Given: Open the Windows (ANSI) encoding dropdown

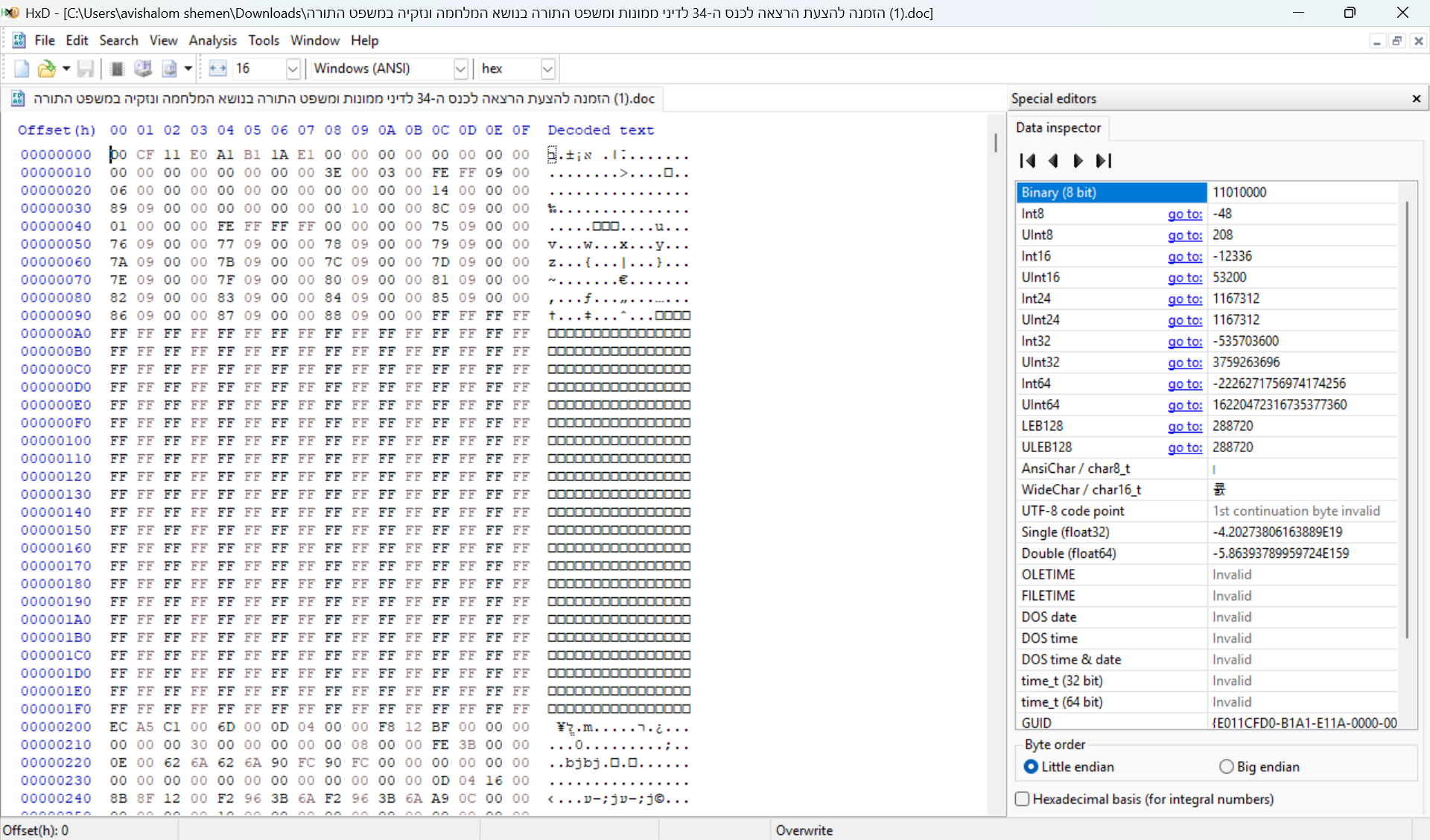Looking at the screenshot, I should [x=460, y=69].
